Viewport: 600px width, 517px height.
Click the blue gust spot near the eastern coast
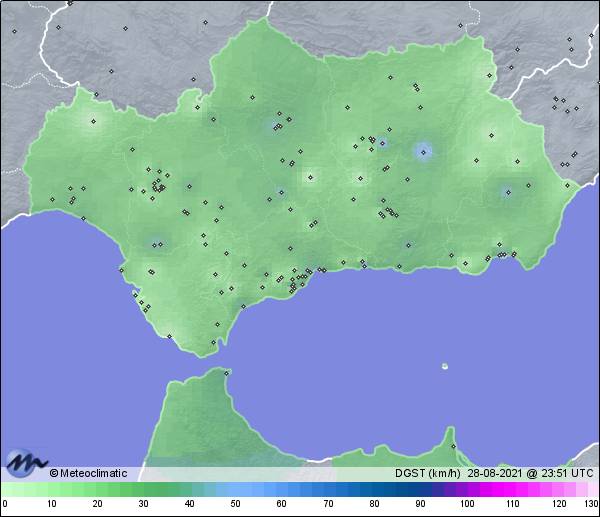click(507, 190)
